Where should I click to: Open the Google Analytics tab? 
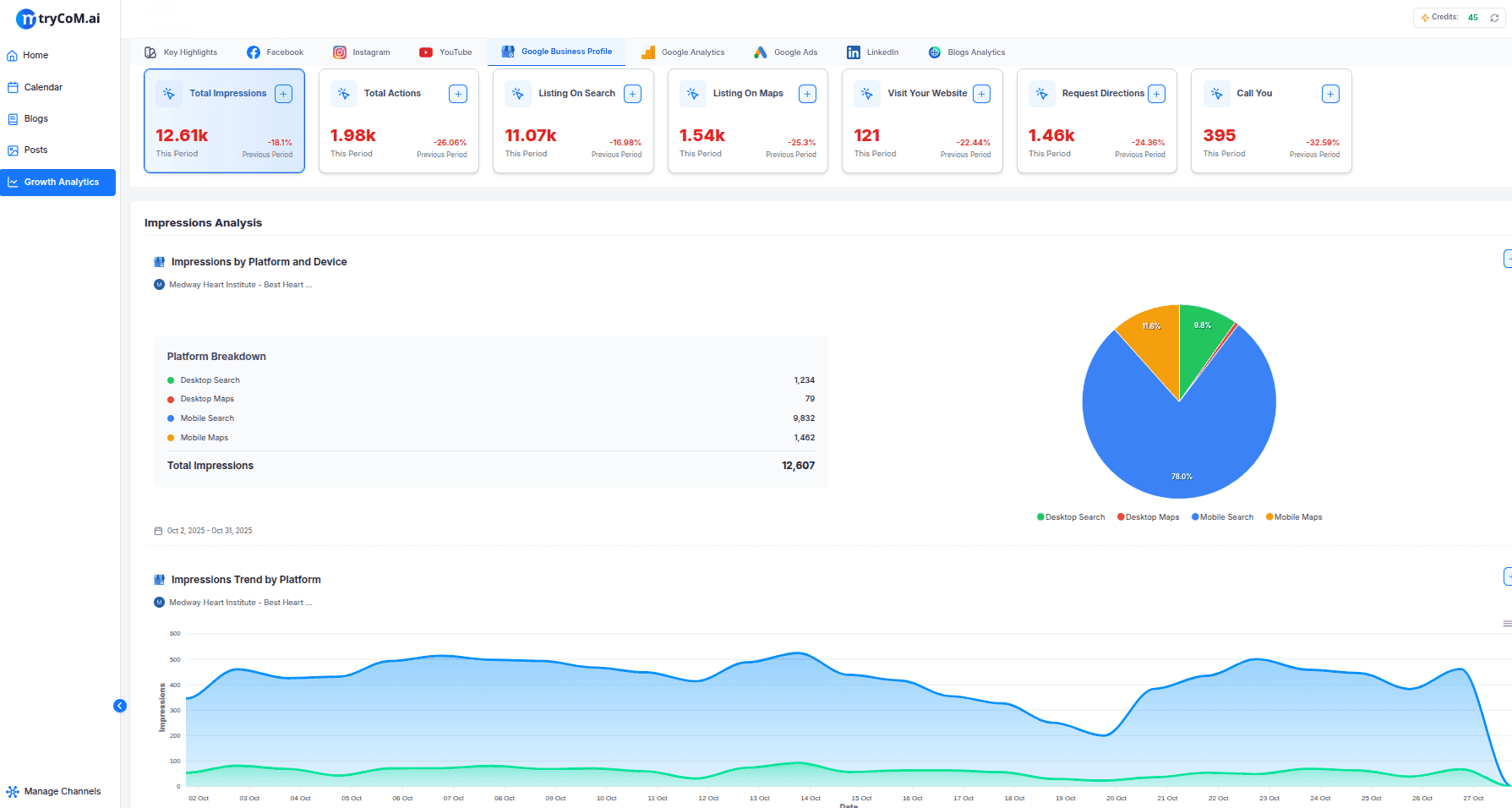click(683, 52)
